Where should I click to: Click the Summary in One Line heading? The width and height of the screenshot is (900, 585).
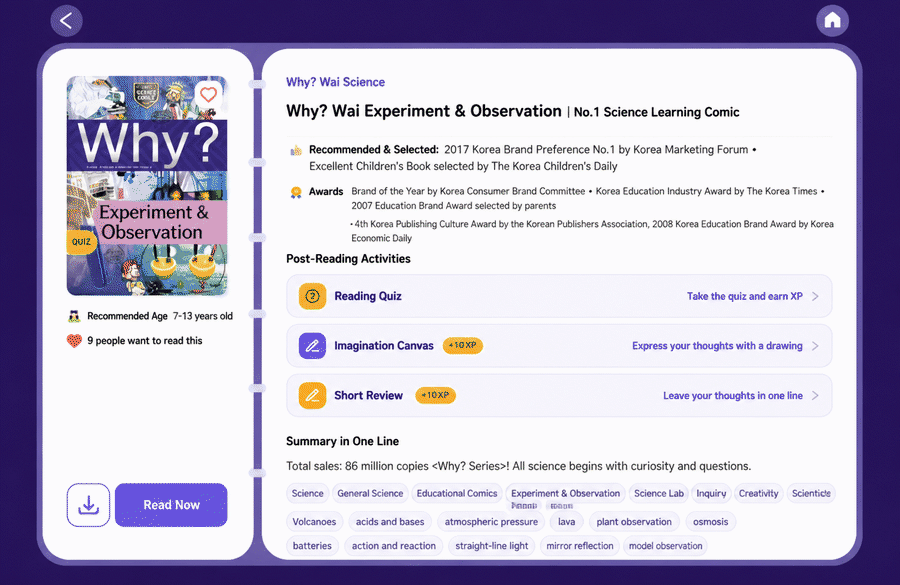[x=343, y=441]
